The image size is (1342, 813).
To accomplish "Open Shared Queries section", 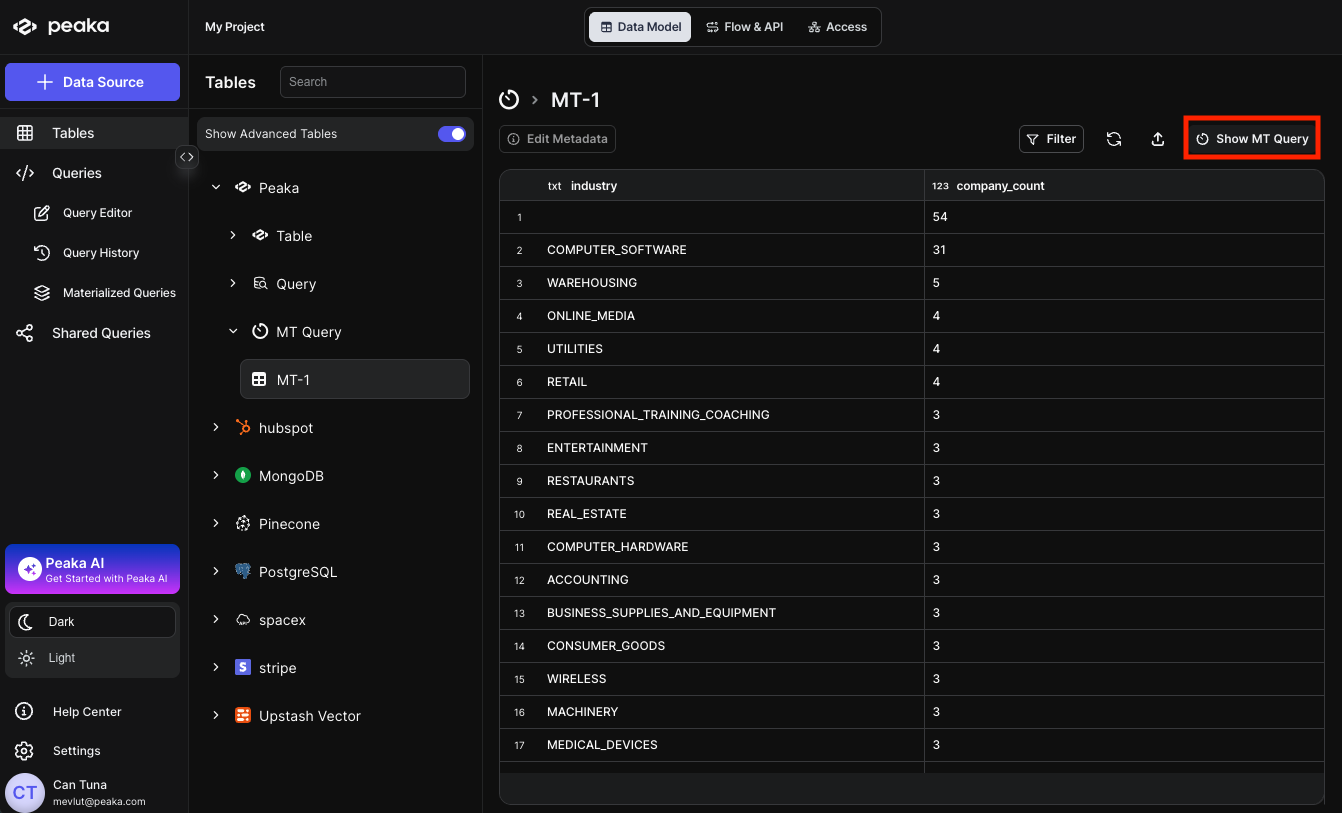I will (x=100, y=333).
